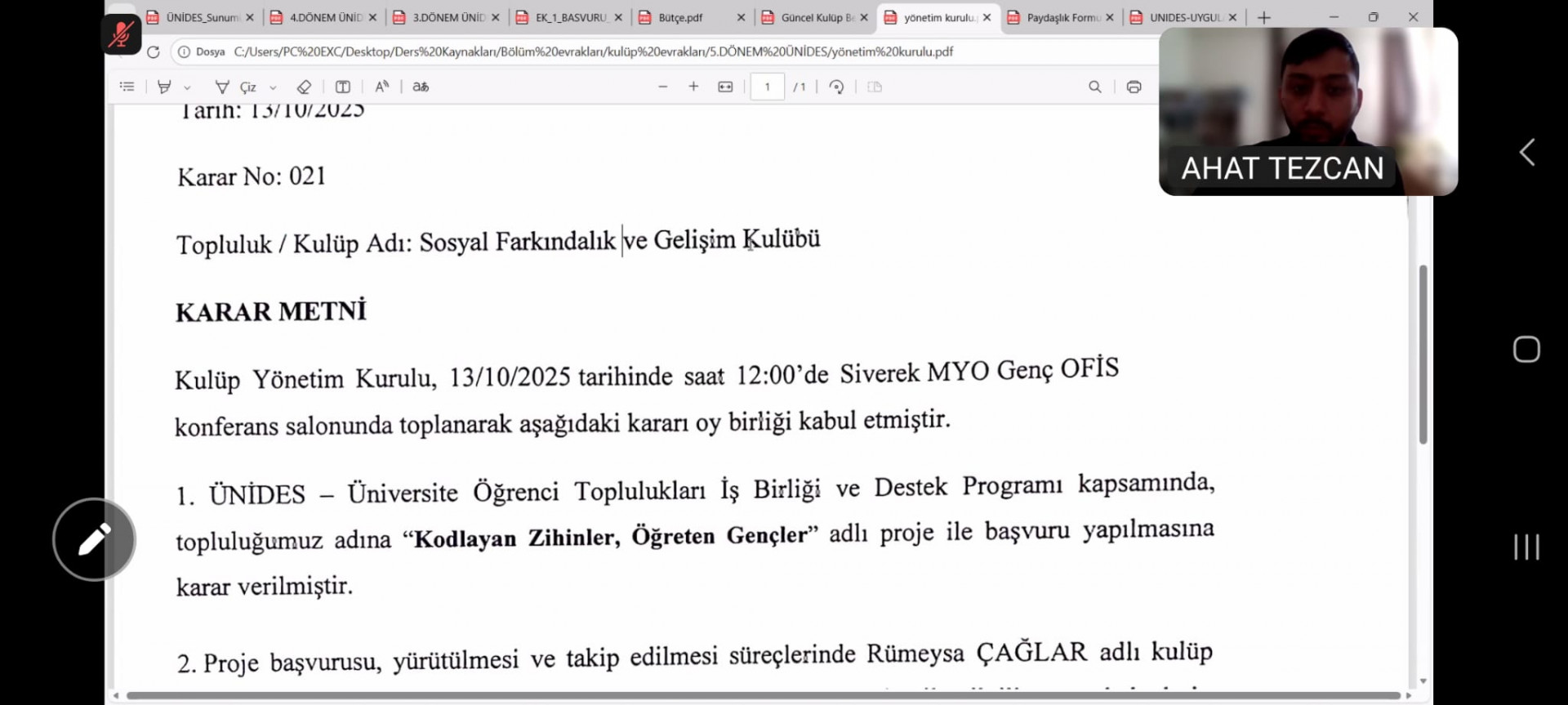
Task: Reload the page with refresh button
Action: tap(153, 51)
